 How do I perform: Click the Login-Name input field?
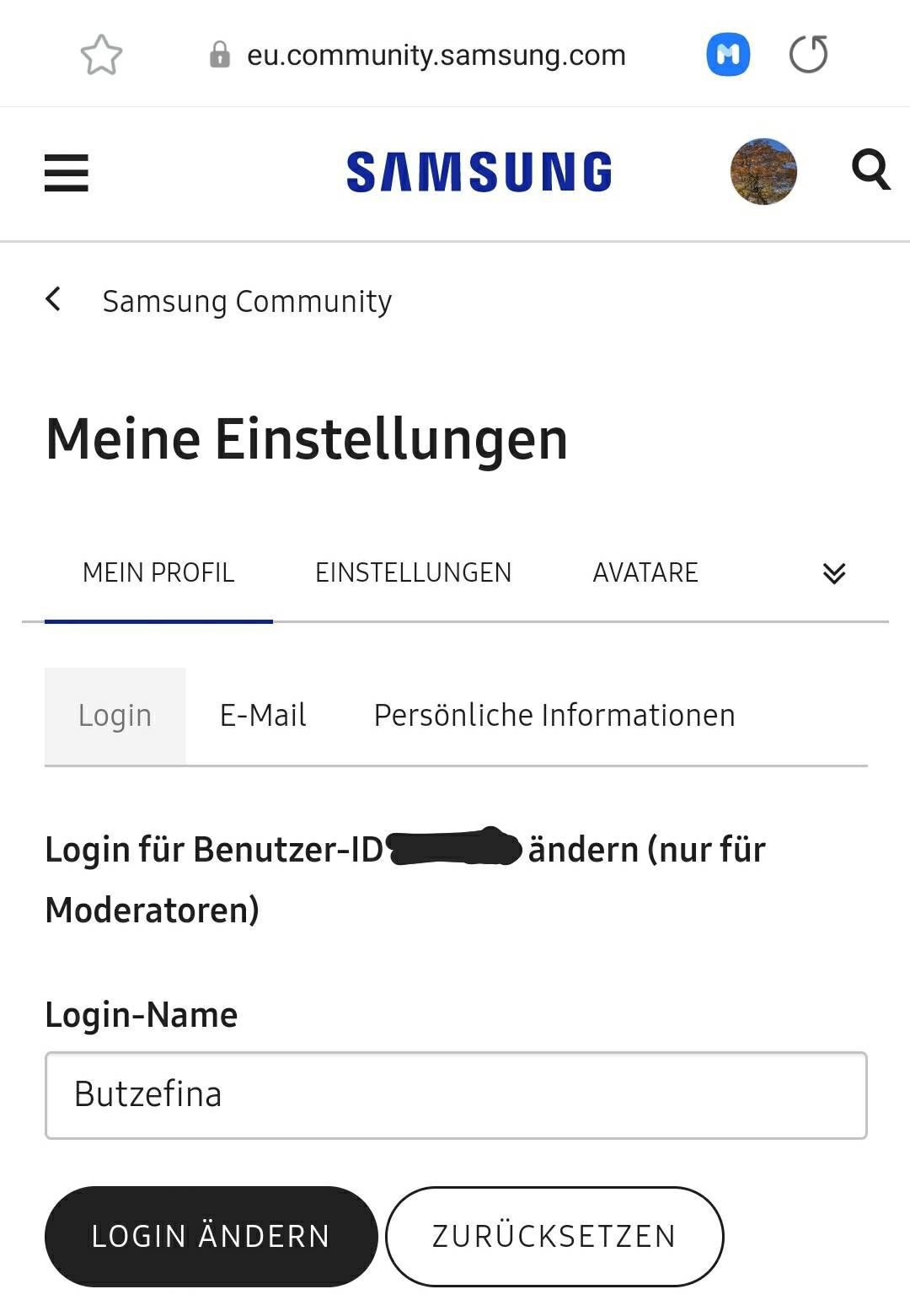(456, 1095)
